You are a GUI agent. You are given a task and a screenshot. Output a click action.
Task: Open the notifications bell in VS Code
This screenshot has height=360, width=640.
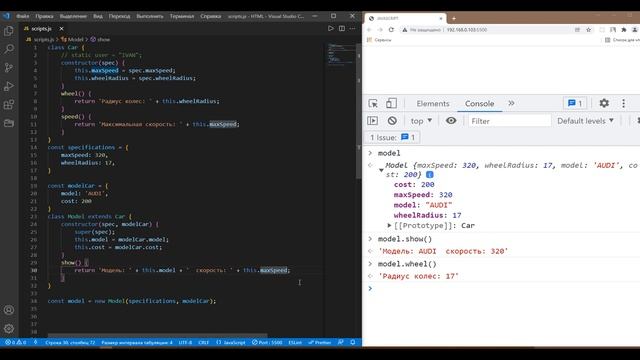point(353,342)
